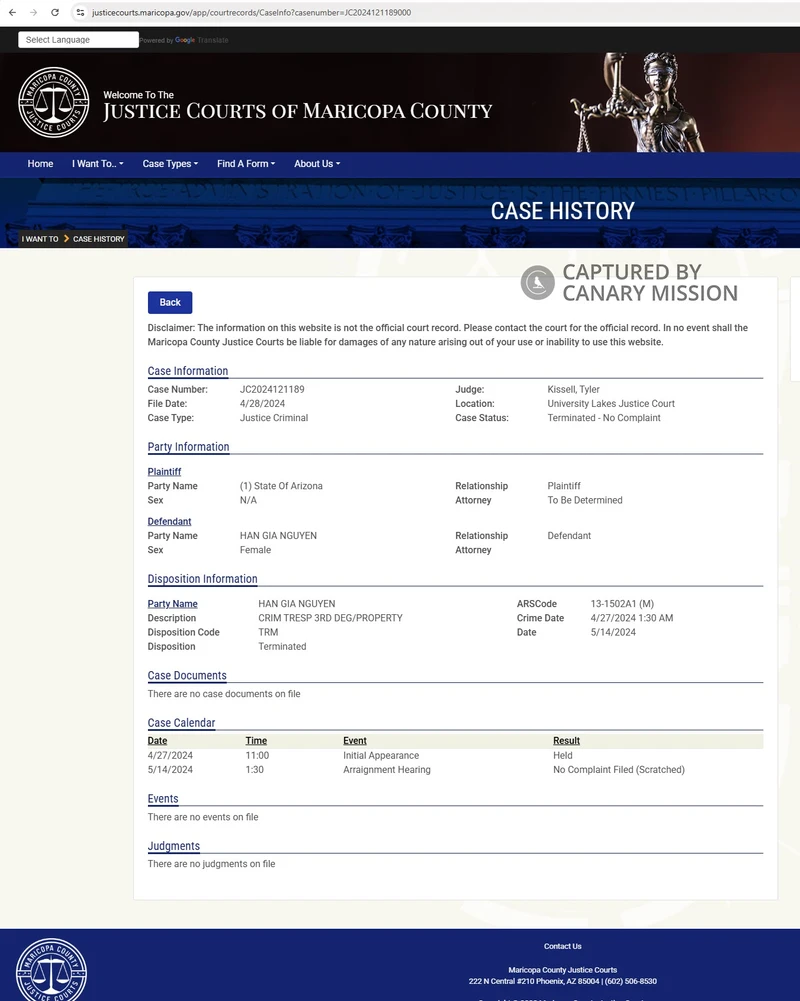Screen dimensions: 800x1001
Task: Click crime date 4/27/2024 1:30 AM
Action: 631,618
